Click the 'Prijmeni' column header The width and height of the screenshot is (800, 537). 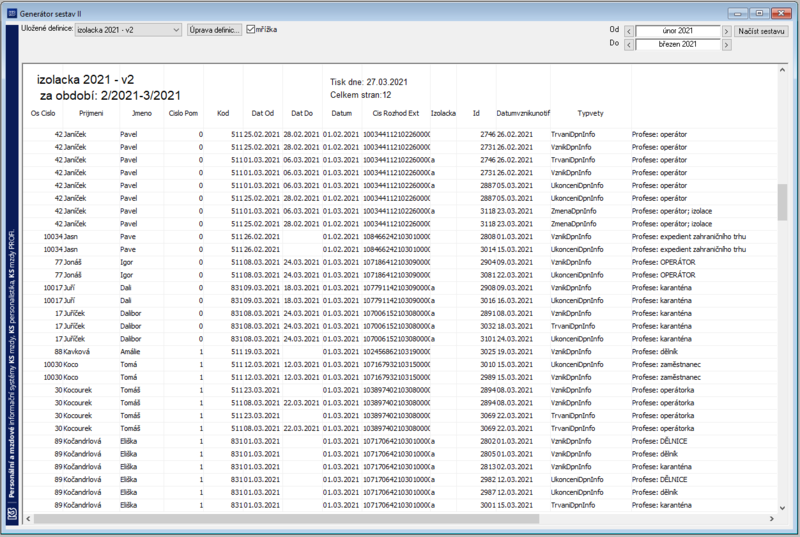(91, 113)
